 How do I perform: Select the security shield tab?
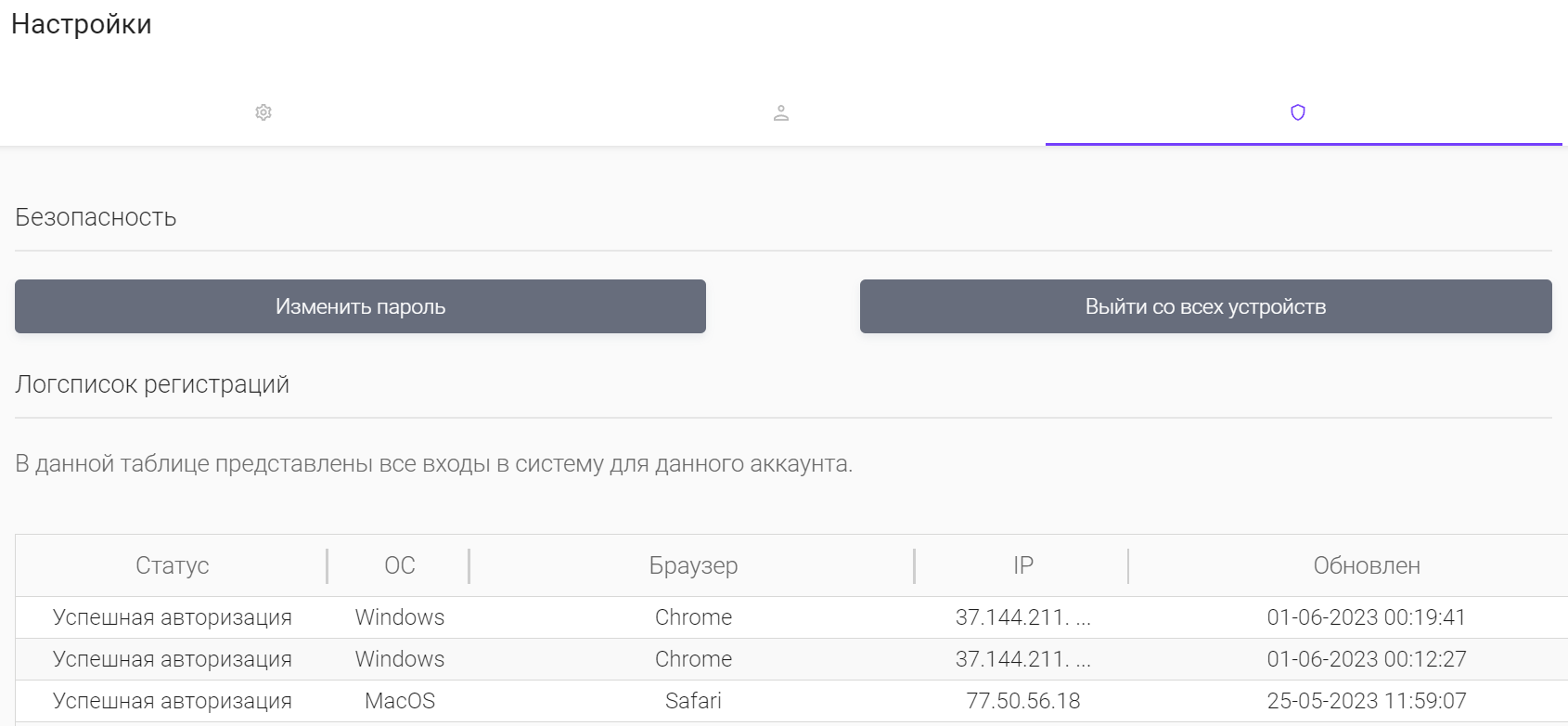1298,112
